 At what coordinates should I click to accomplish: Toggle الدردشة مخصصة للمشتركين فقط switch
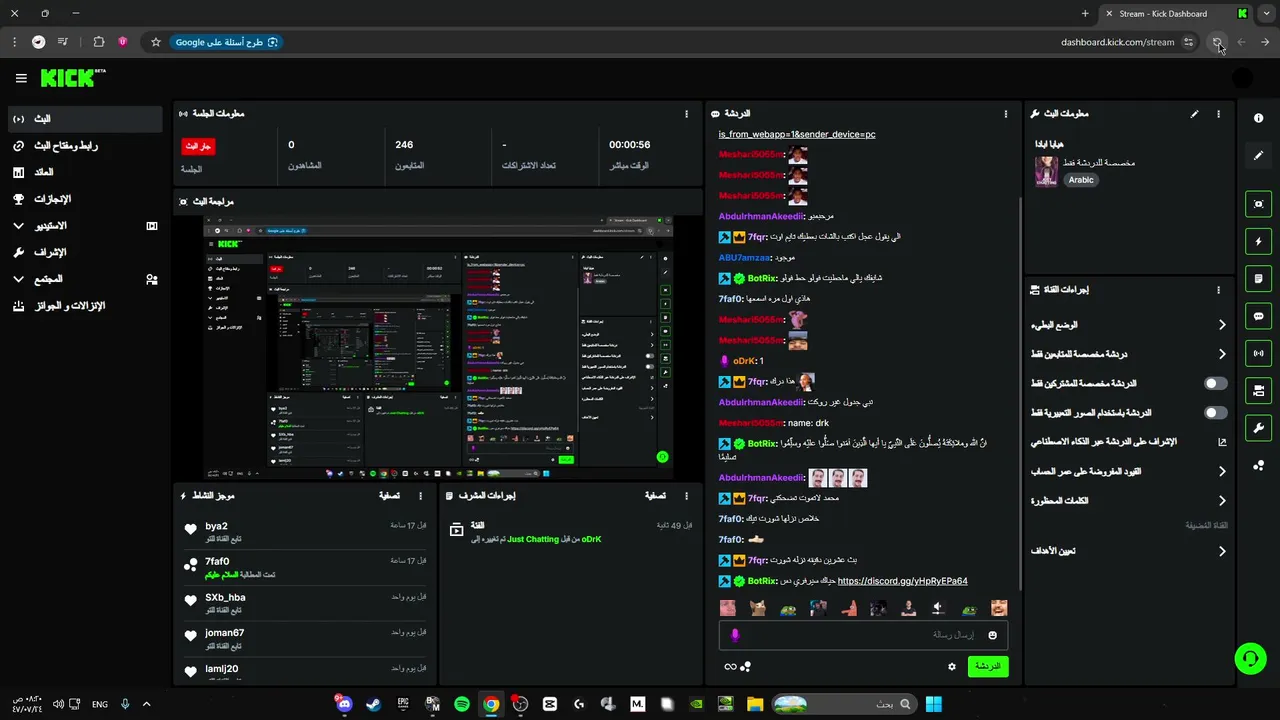click(1215, 383)
